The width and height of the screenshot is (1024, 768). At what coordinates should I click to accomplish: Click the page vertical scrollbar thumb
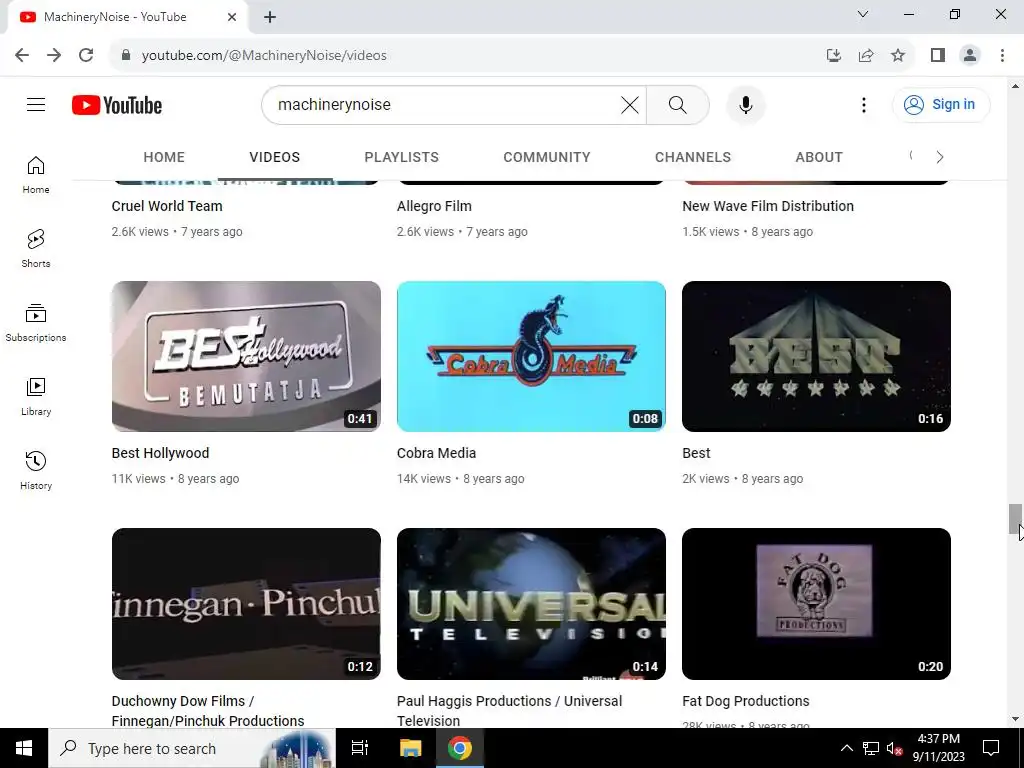pos(1014,519)
